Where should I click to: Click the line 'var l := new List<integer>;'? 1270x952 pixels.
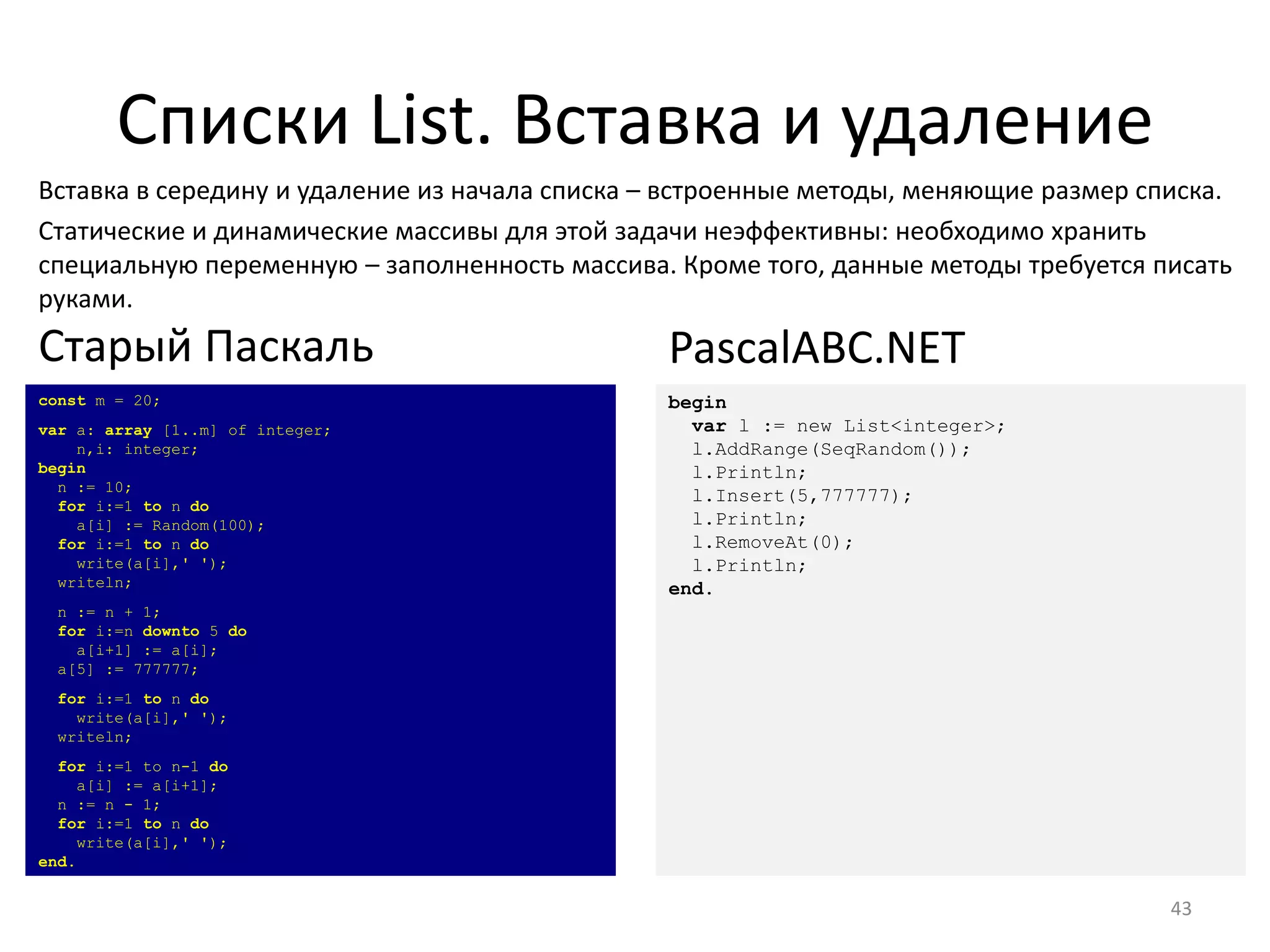(848, 426)
